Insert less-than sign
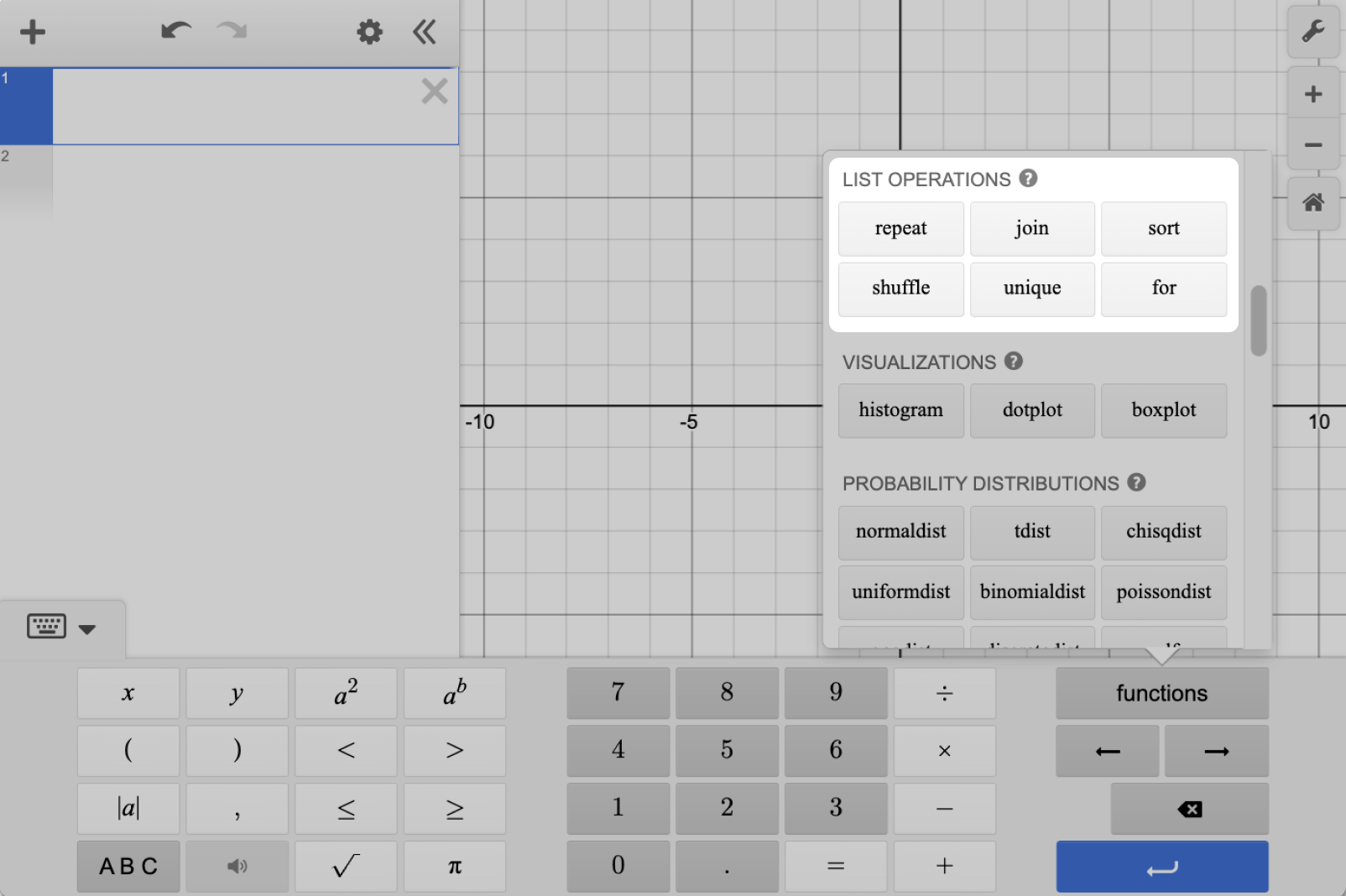The height and width of the screenshot is (896, 1346). (x=346, y=751)
